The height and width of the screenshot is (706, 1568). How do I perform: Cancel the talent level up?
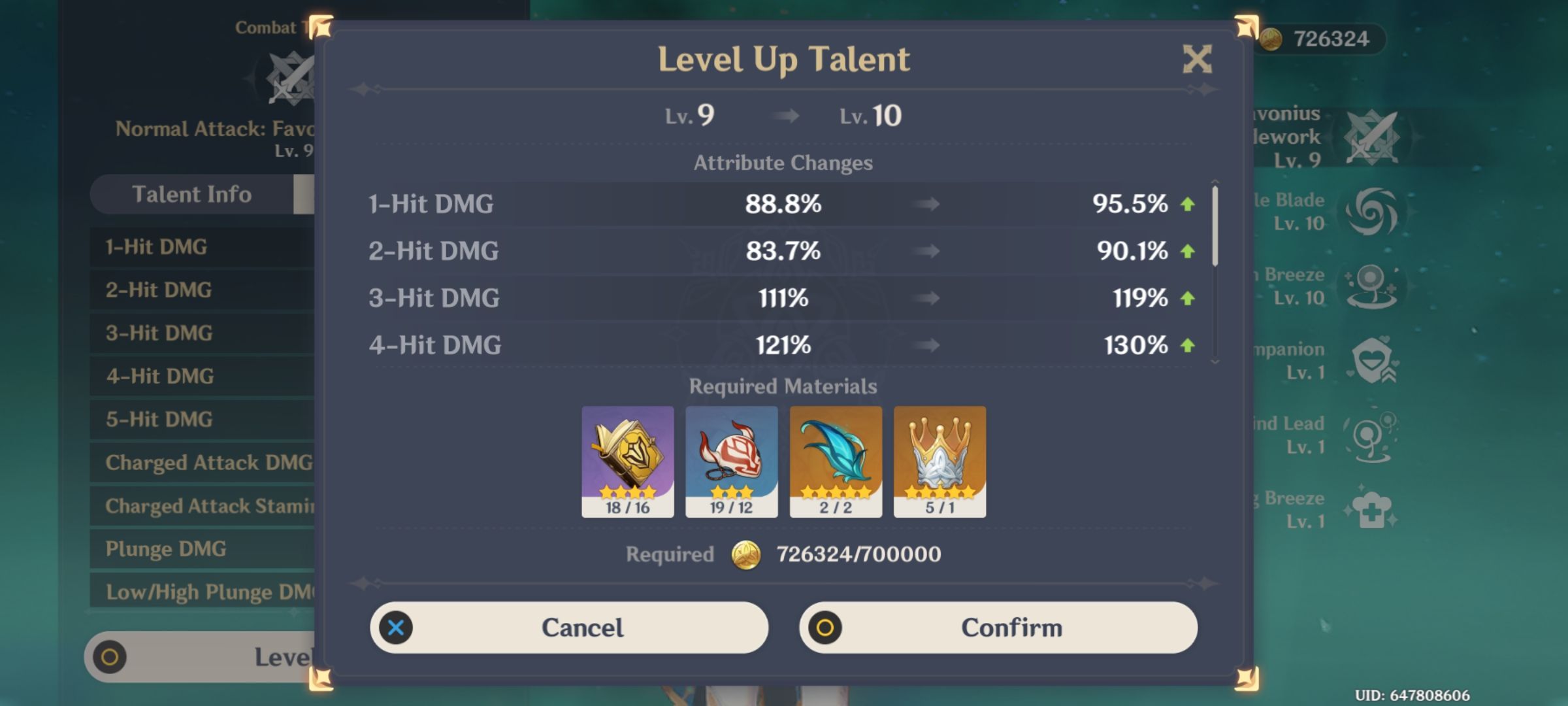[569, 628]
